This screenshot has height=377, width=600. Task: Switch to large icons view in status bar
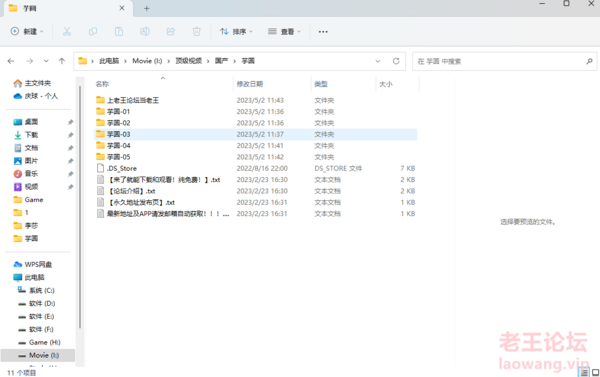click(595, 372)
